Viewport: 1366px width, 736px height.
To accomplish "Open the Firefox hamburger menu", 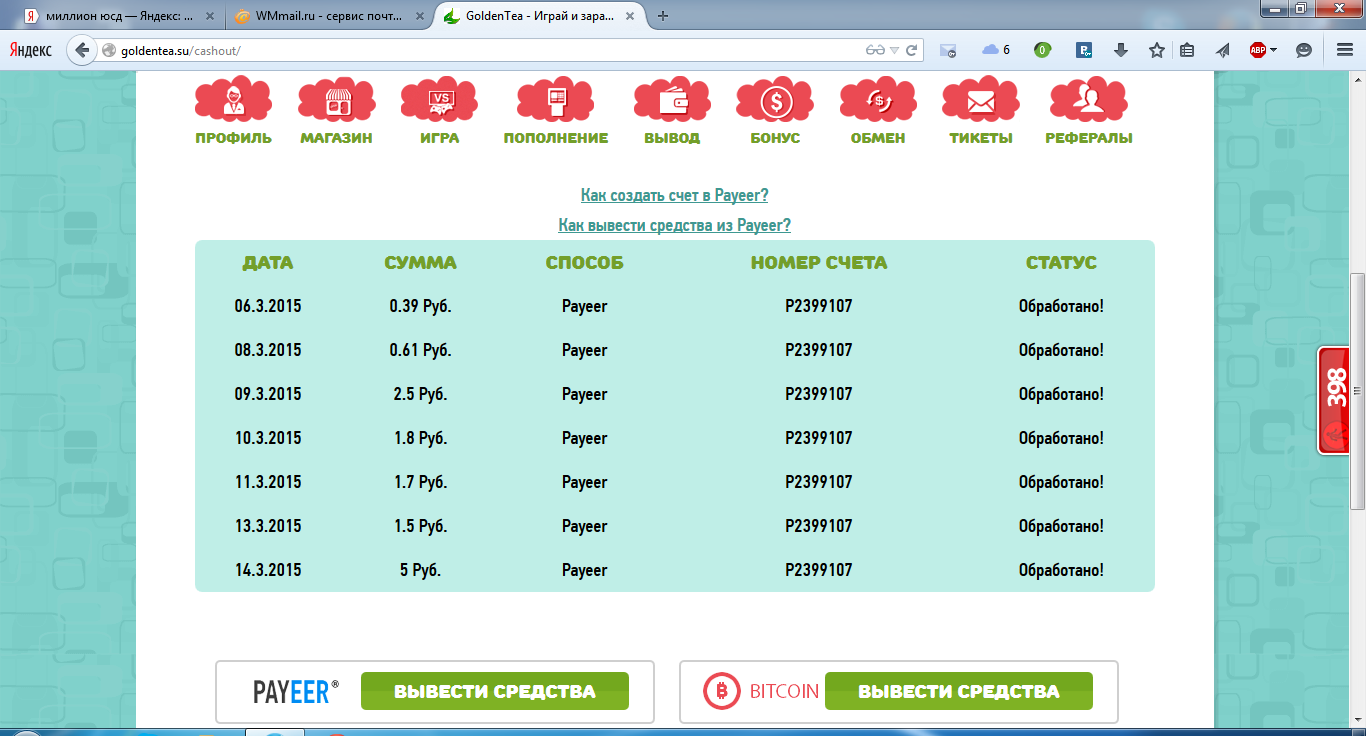I will click(x=1345, y=50).
